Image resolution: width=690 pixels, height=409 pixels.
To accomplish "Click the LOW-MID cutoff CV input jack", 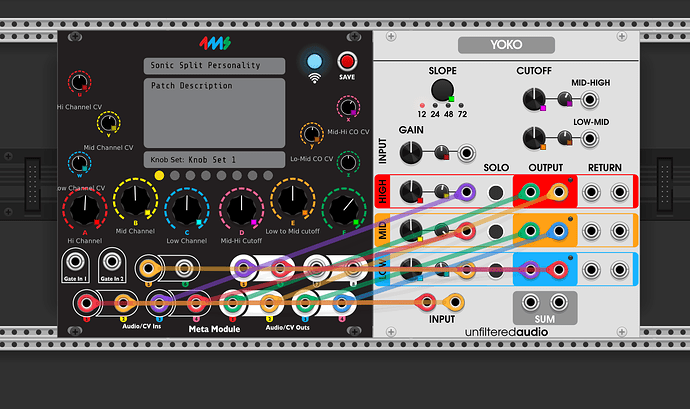I will point(590,139).
